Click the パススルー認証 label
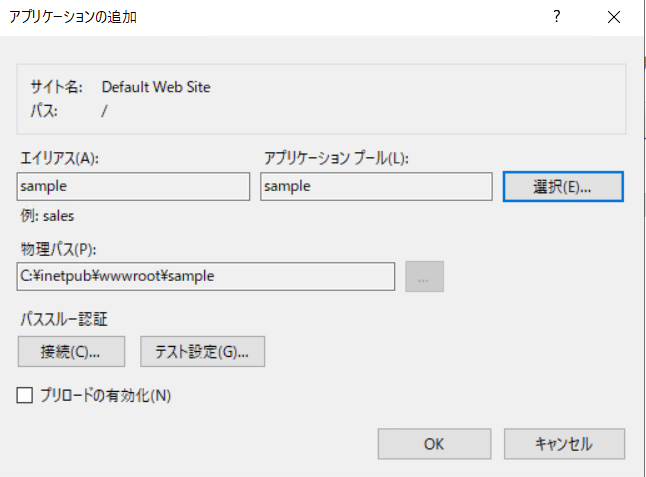Viewport: 646px width, 477px height. (64, 319)
